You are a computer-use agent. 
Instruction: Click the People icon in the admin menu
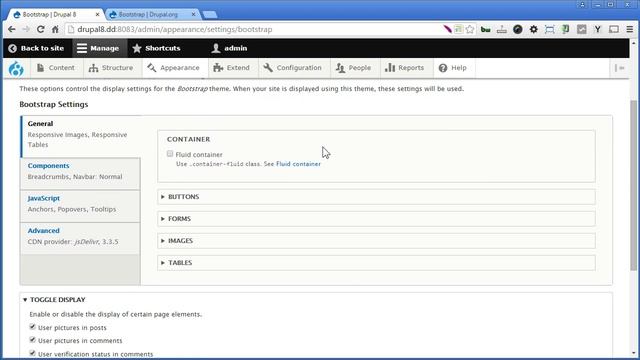coord(340,68)
